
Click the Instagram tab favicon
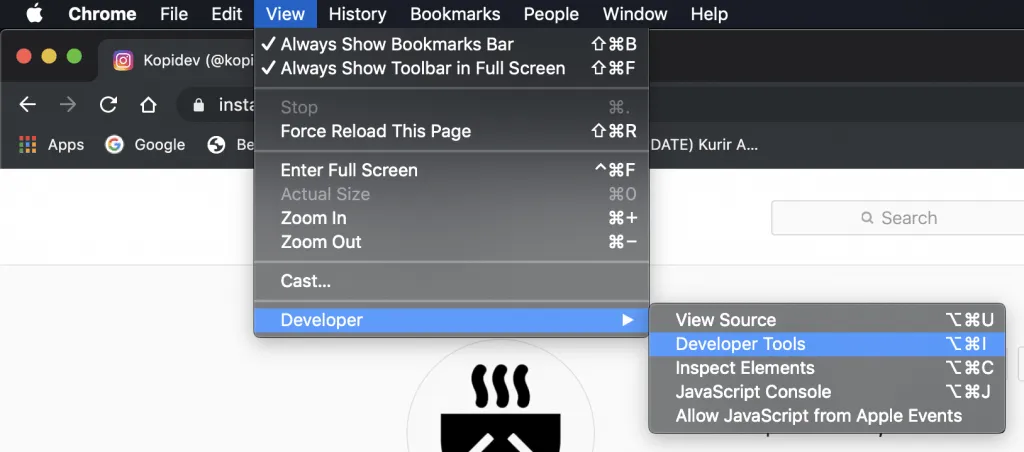click(x=123, y=61)
